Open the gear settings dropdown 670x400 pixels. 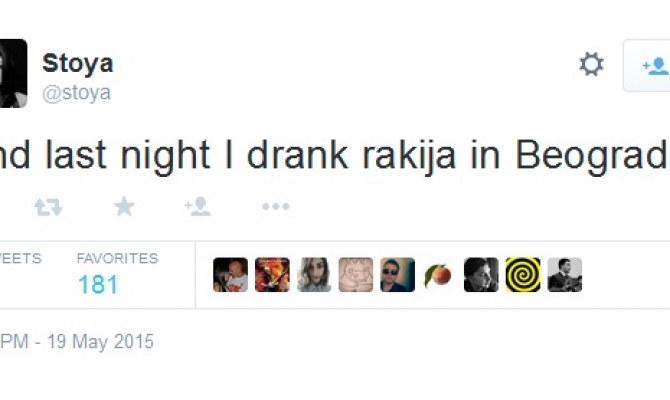point(591,65)
